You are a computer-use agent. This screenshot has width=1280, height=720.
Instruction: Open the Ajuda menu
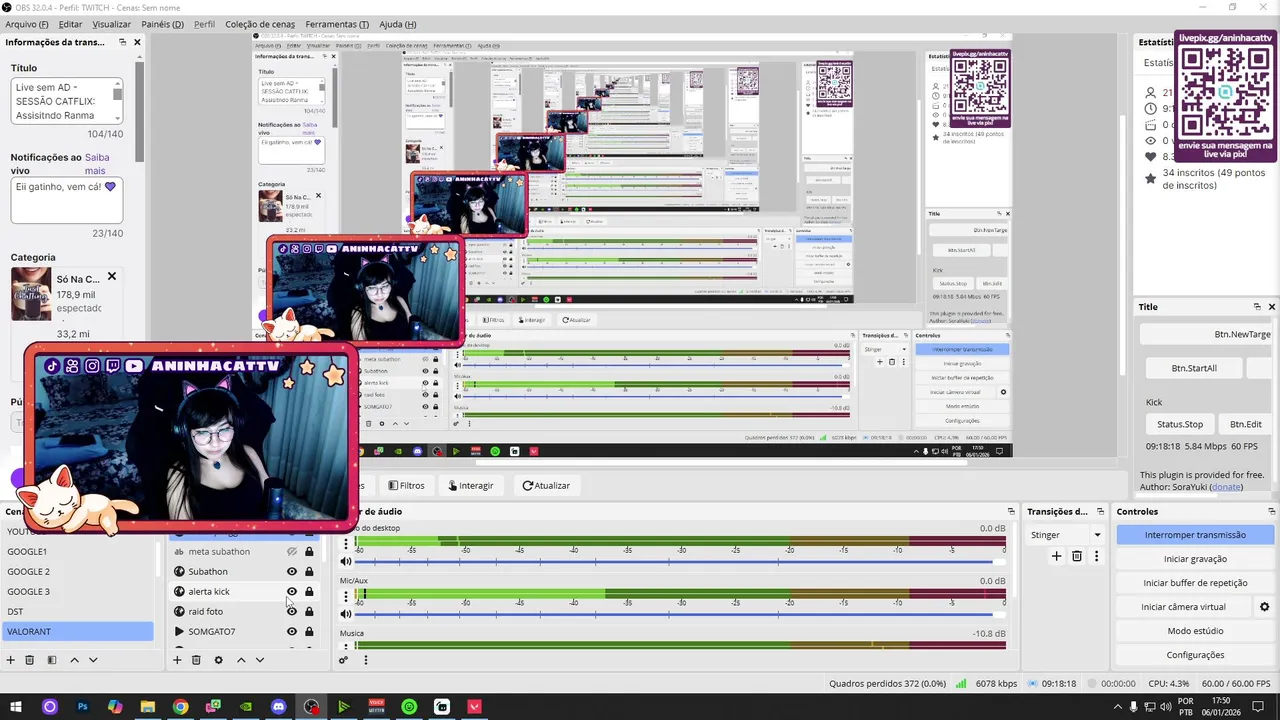(x=398, y=24)
